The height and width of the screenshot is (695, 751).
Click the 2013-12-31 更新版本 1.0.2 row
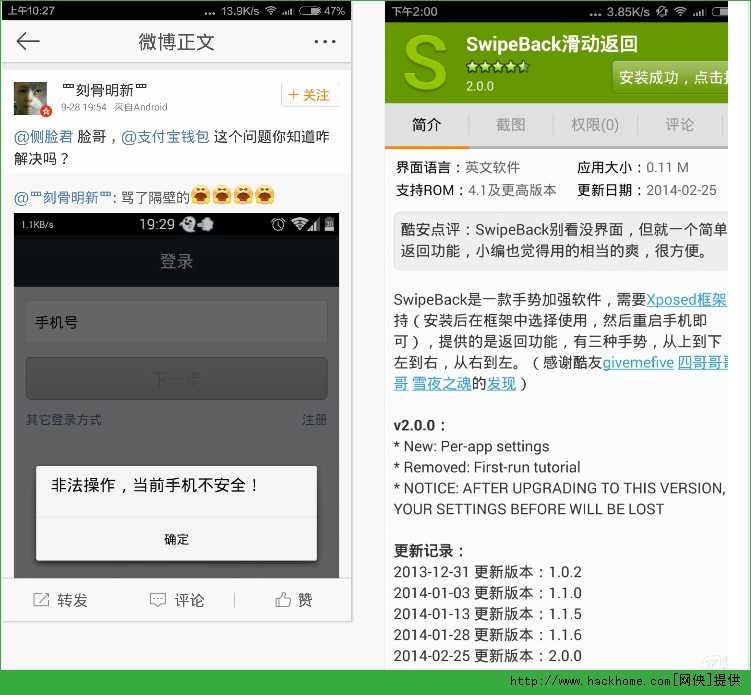pyautogui.click(x=488, y=572)
